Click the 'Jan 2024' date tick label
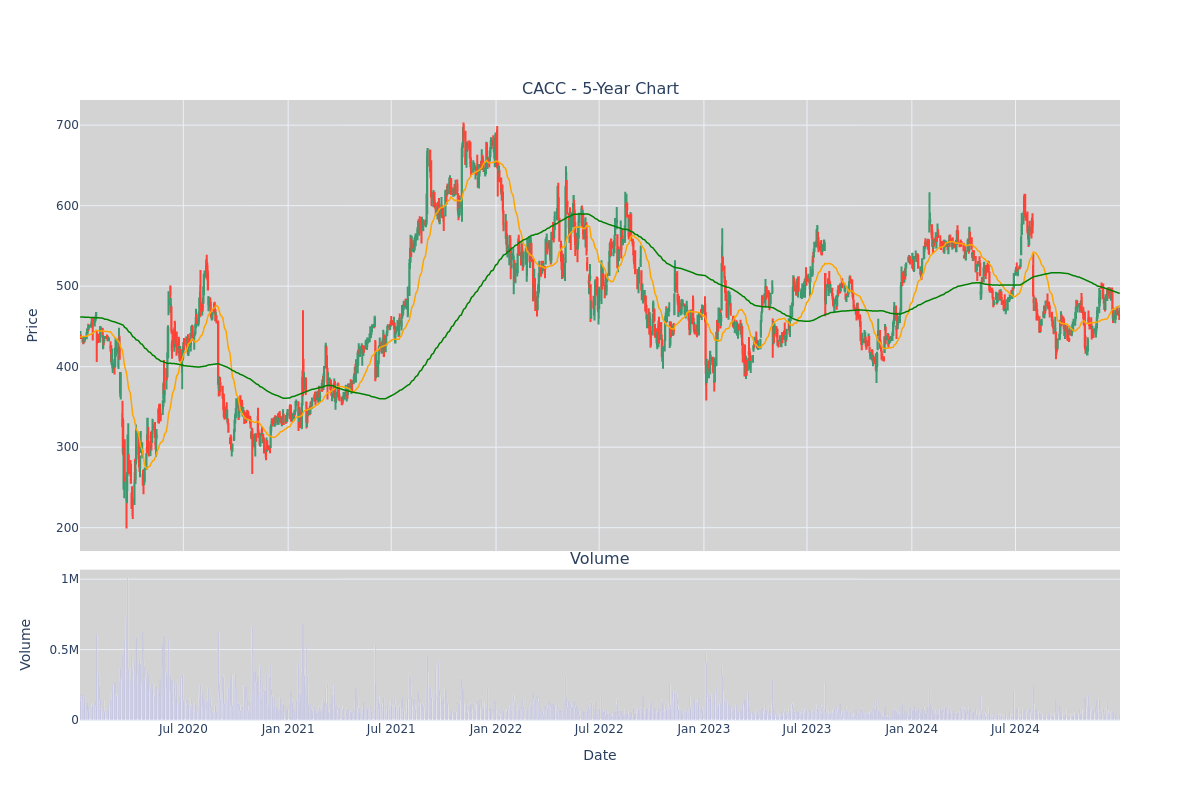Screen dimensions: 1200x800 pyautogui.click(x=912, y=729)
